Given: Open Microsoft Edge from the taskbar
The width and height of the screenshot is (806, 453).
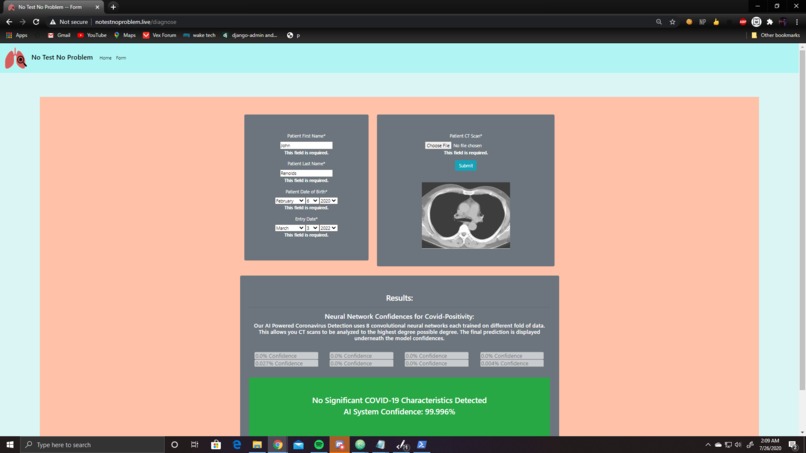Looking at the screenshot, I should (236, 445).
